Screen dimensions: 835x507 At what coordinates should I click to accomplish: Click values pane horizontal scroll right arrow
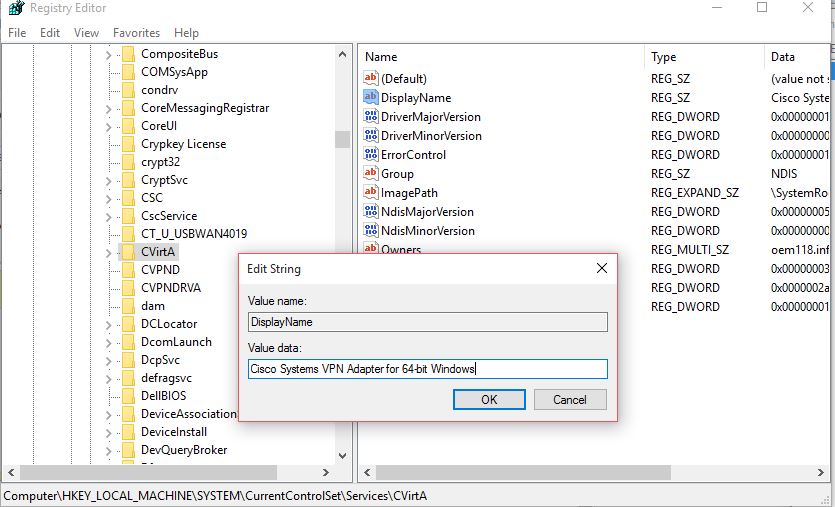821,472
